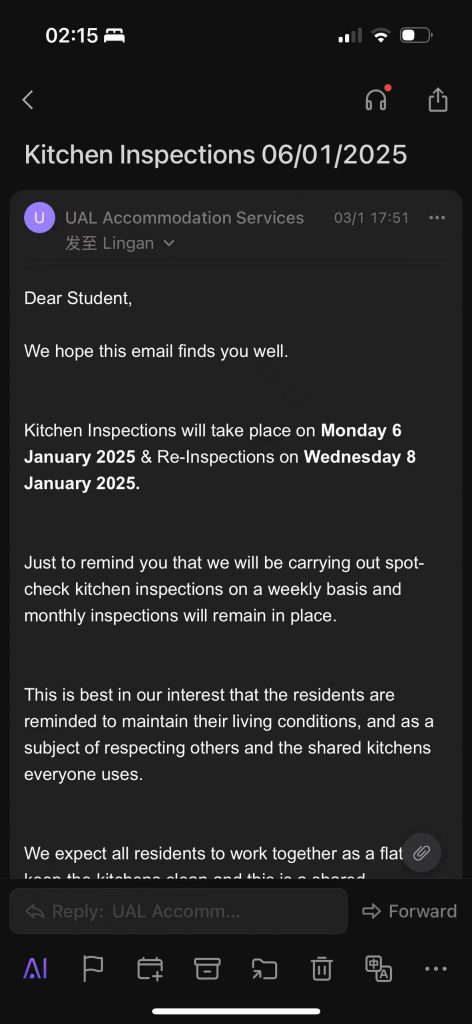
Task: Tap UAL Accommodation Services sender name
Action: pos(185,217)
